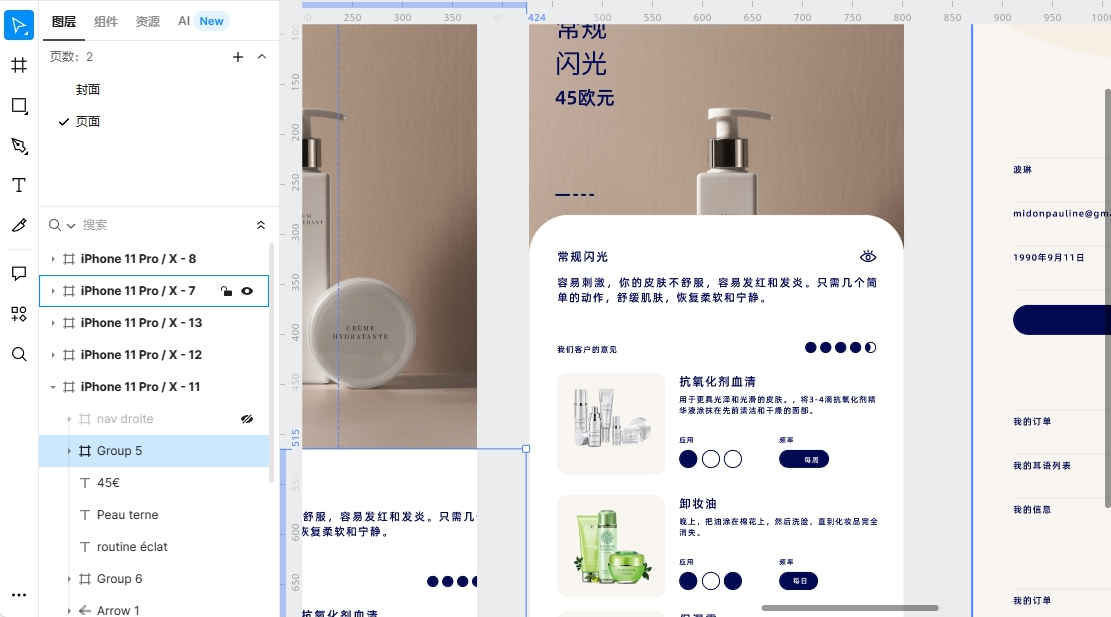Switch to the 图层 tab
1111x617 pixels.
coord(64,21)
